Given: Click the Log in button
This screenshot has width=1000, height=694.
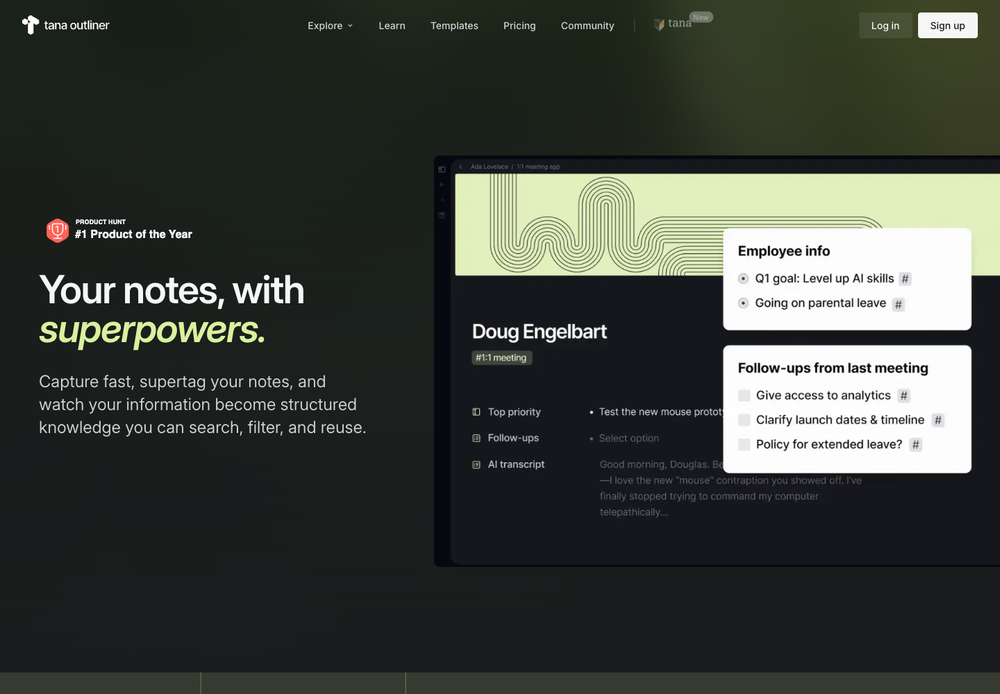Looking at the screenshot, I should 885,26.
